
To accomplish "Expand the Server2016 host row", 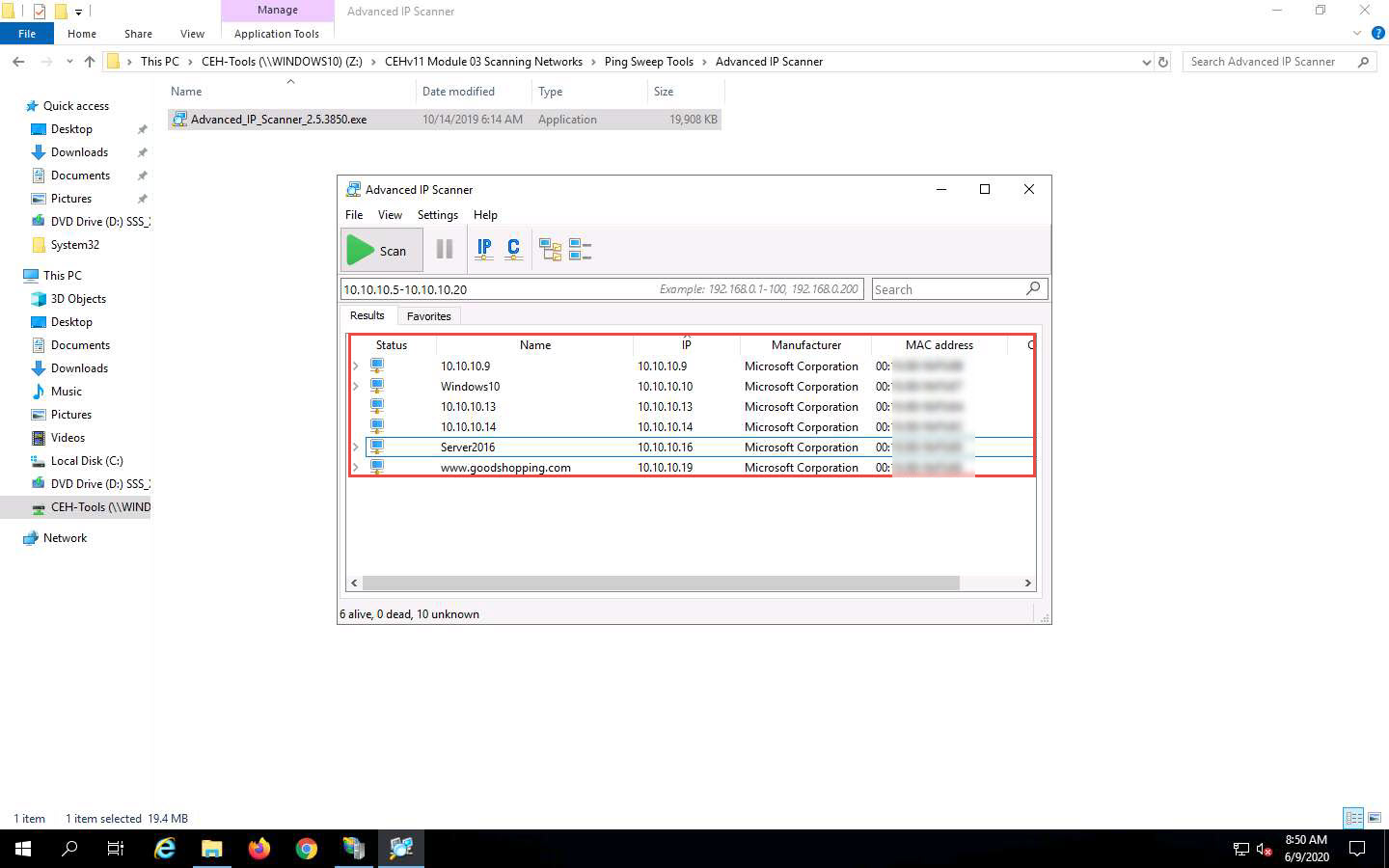I will point(355,448).
